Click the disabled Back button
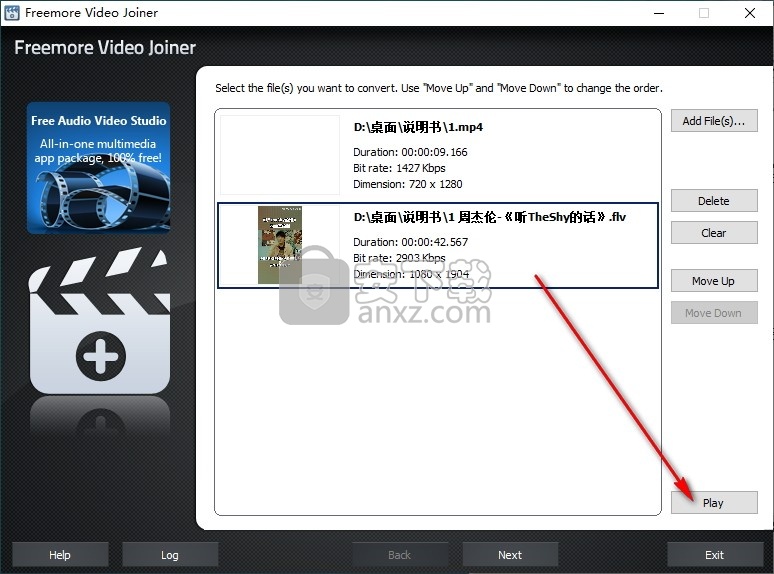Image resolution: width=774 pixels, height=574 pixels. [x=400, y=555]
